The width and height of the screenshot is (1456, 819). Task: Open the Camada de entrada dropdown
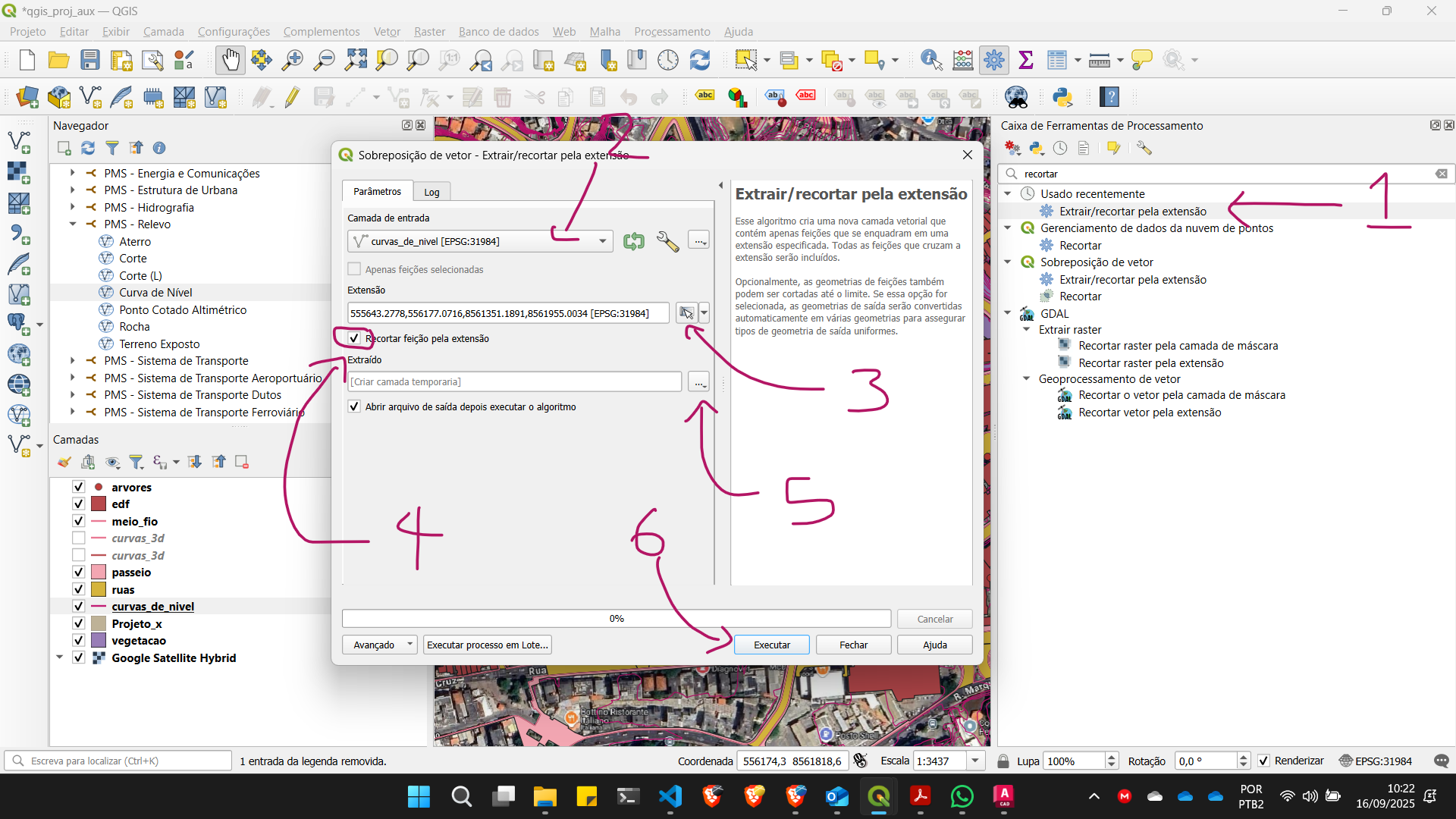pyautogui.click(x=602, y=241)
